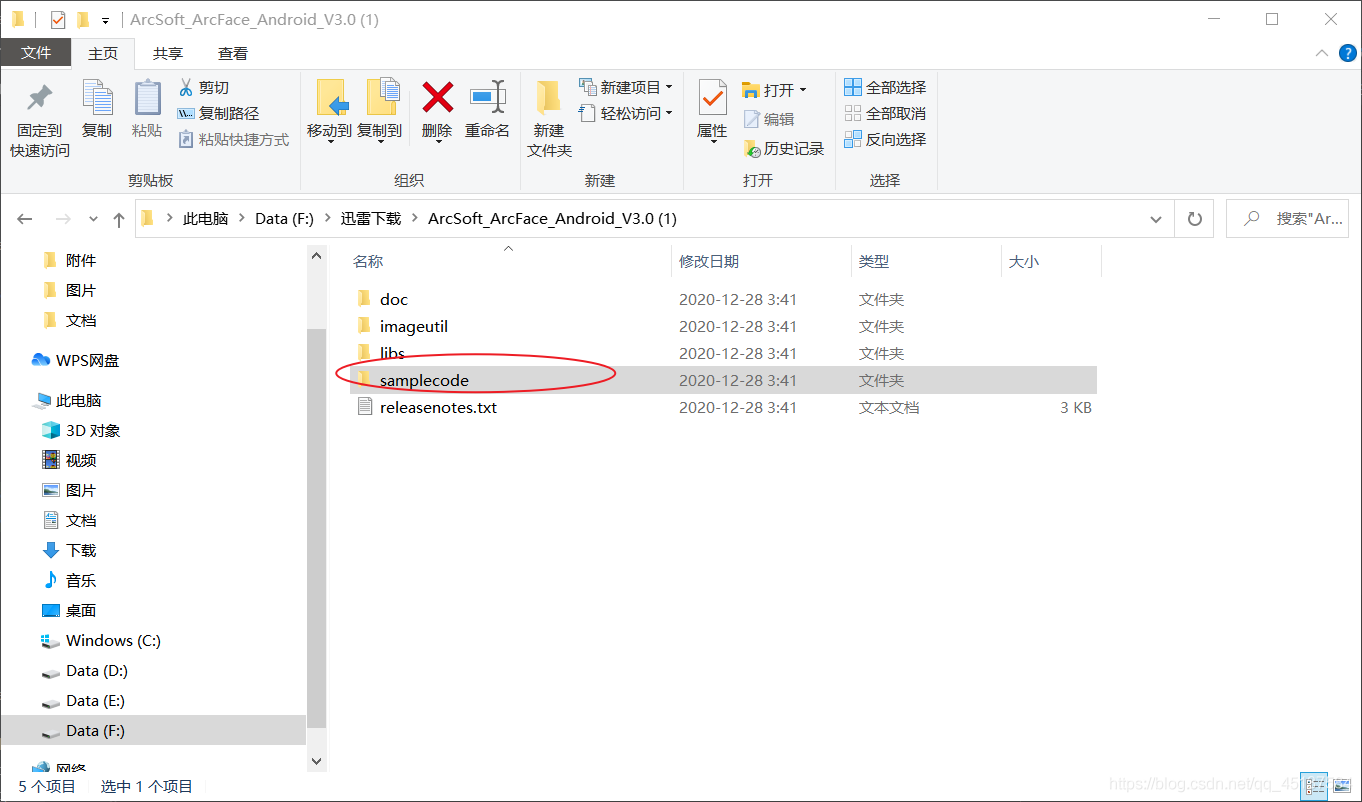Switch to the Share (共享) tab
The width and height of the screenshot is (1362, 802).
click(168, 53)
